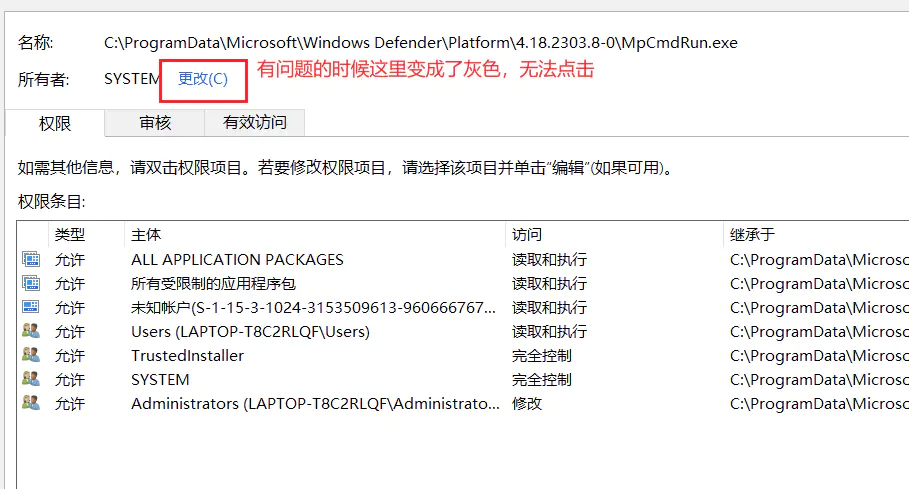The image size is (909, 489).
Task: Click the SYSTEM entry group icon
Action: point(31,379)
